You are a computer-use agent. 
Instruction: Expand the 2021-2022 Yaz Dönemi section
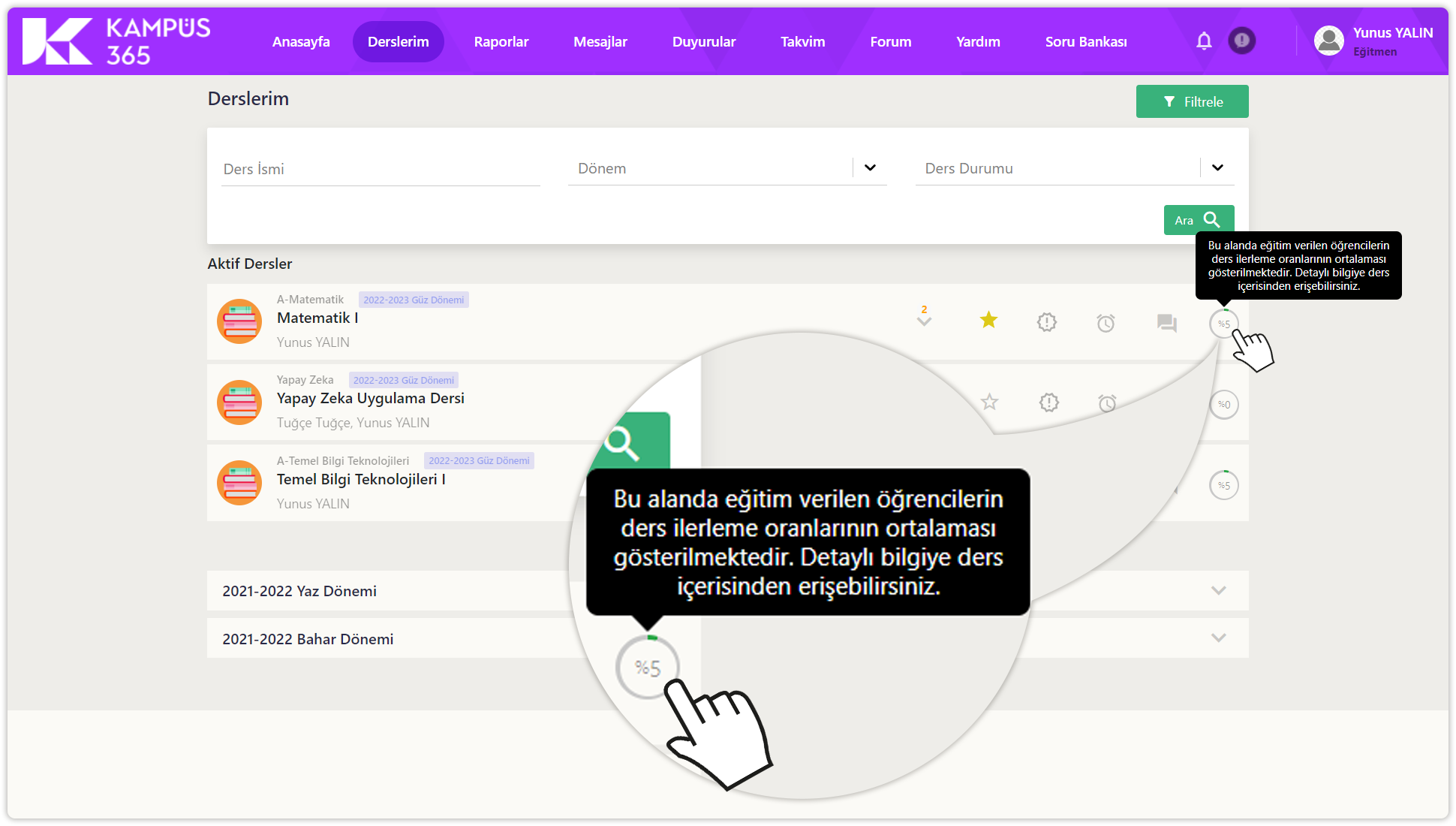point(1218,590)
